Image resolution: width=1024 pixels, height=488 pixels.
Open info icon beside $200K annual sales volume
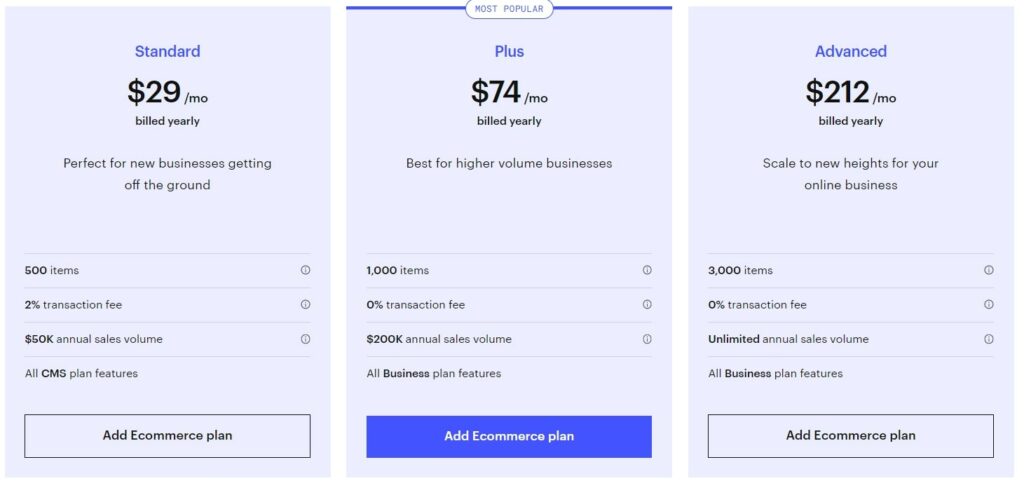pyautogui.click(x=647, y=339)
